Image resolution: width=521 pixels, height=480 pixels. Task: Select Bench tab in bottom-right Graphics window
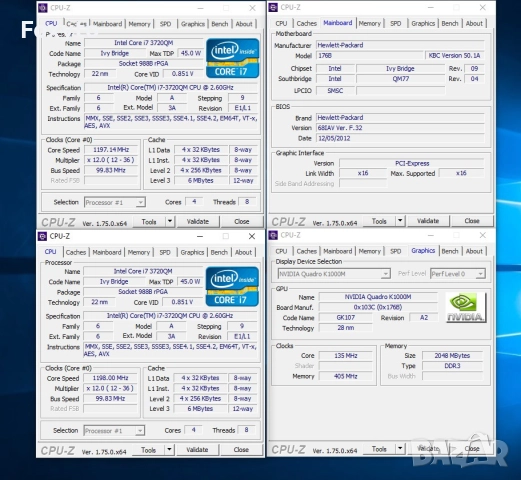click(x=450, y=251)
